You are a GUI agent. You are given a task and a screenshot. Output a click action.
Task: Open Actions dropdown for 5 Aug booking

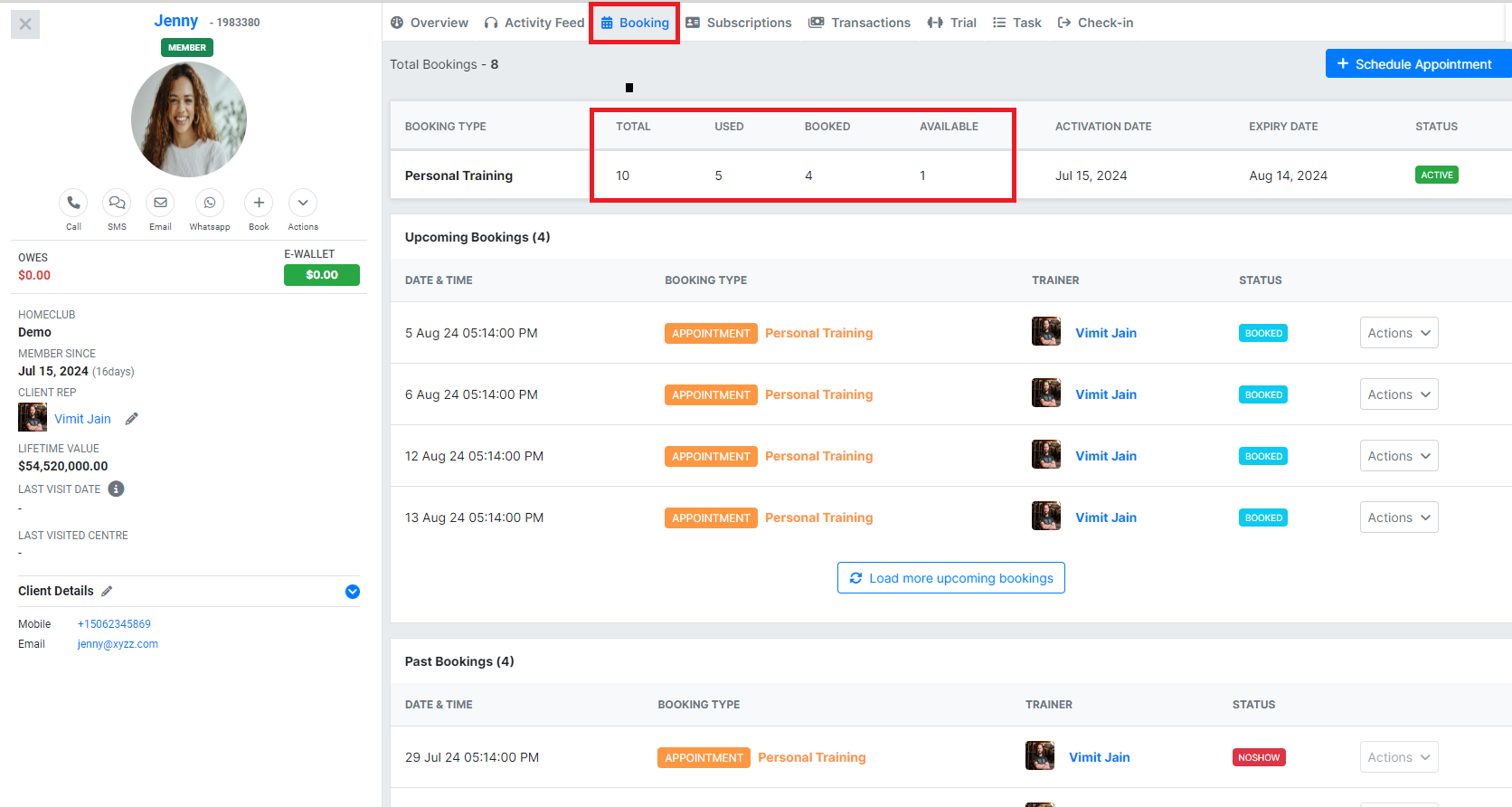tap(1398, 333)
